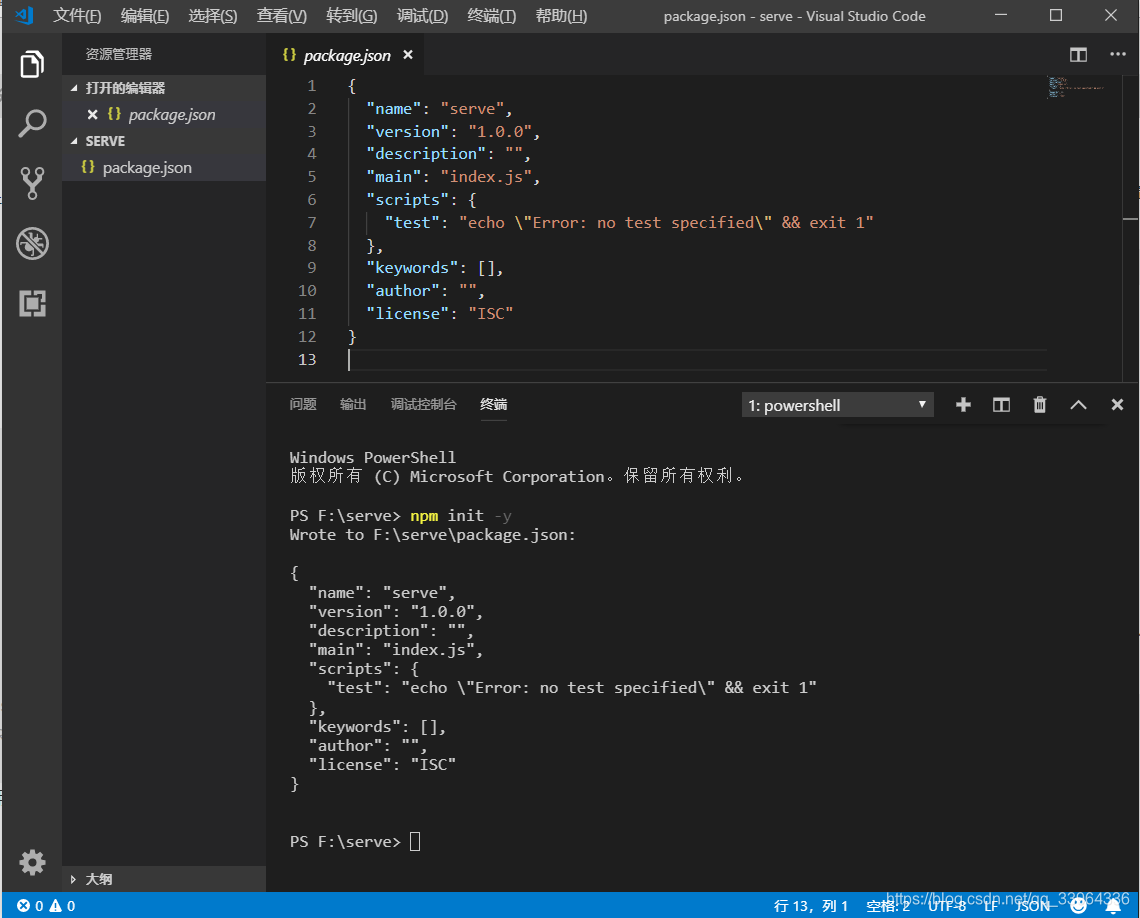Screen dimensions: 1140x918
Task: Open the Explorer view in activity bar
Action: tap(32, 64)
